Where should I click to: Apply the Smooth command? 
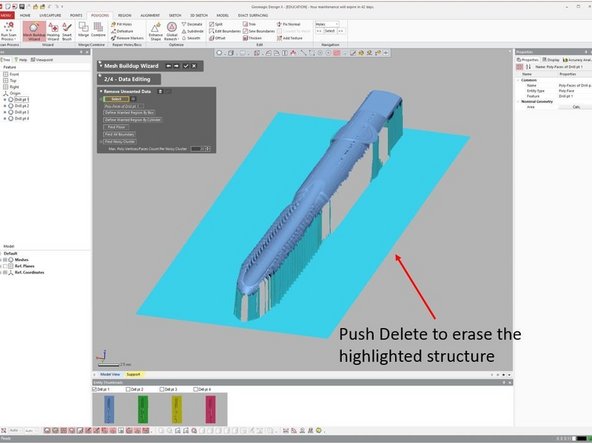click(x=191, y=38)
